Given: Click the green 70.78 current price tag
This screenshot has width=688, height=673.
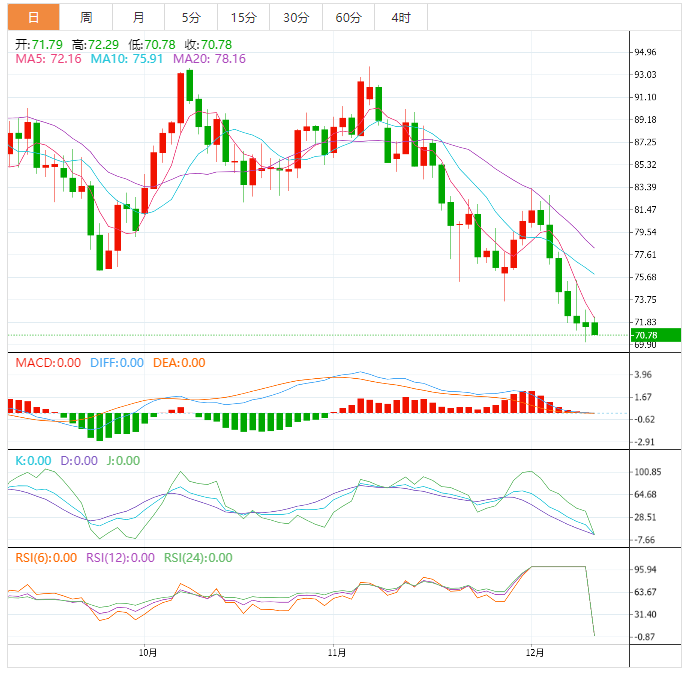Looking at the screenshot, I should click(655, 335).
